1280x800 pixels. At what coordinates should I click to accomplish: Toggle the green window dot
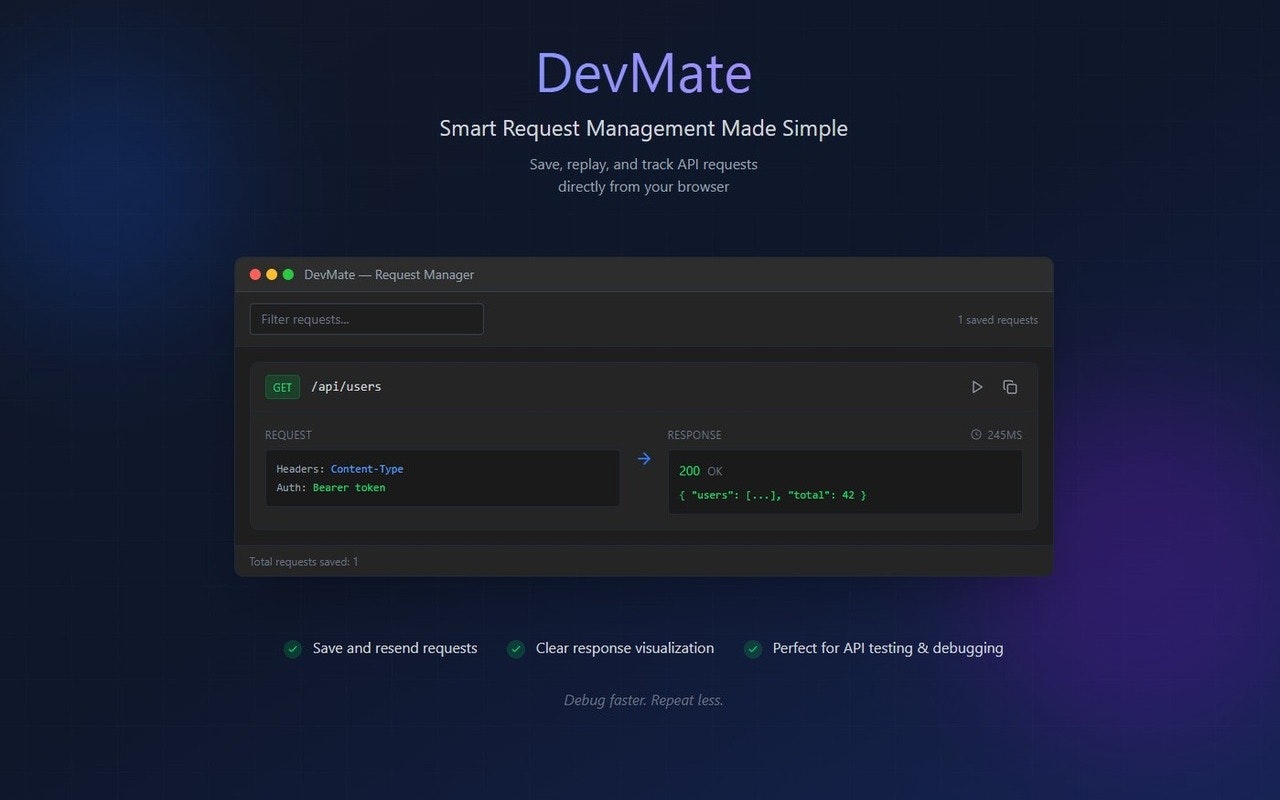coord(287,274)
